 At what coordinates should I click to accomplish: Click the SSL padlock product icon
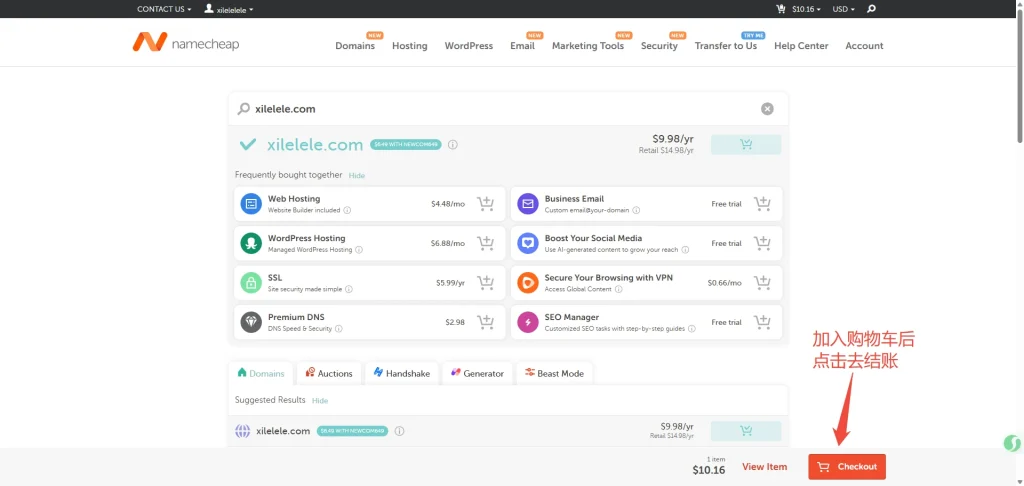tap(251, 283)
